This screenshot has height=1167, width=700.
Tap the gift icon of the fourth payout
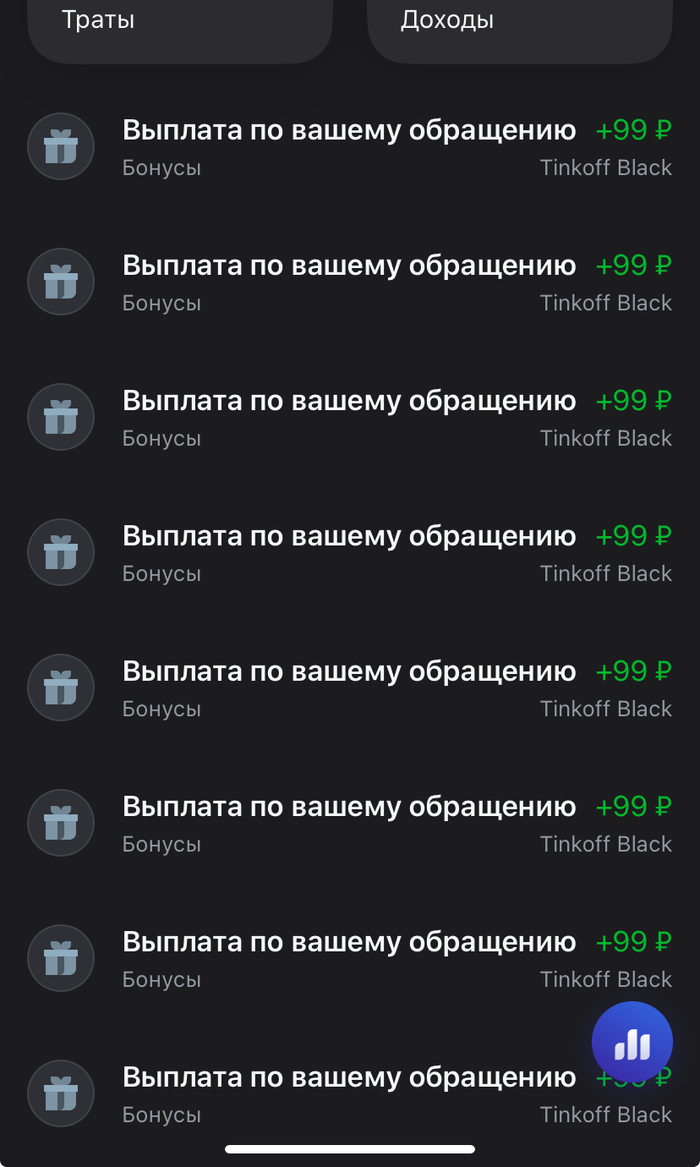pos(60,552)
